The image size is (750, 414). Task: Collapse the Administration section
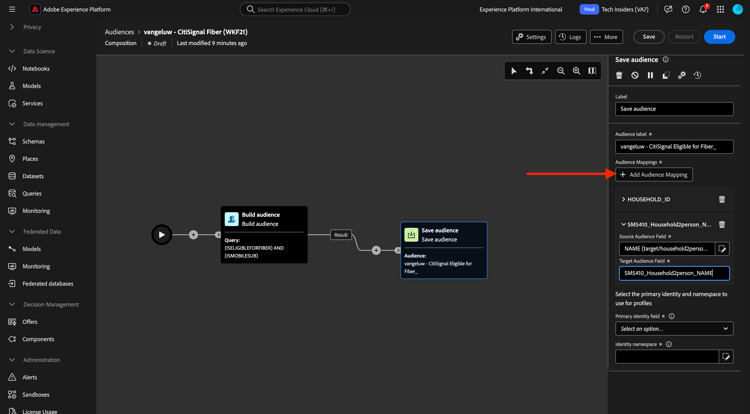tap(12, 360)
